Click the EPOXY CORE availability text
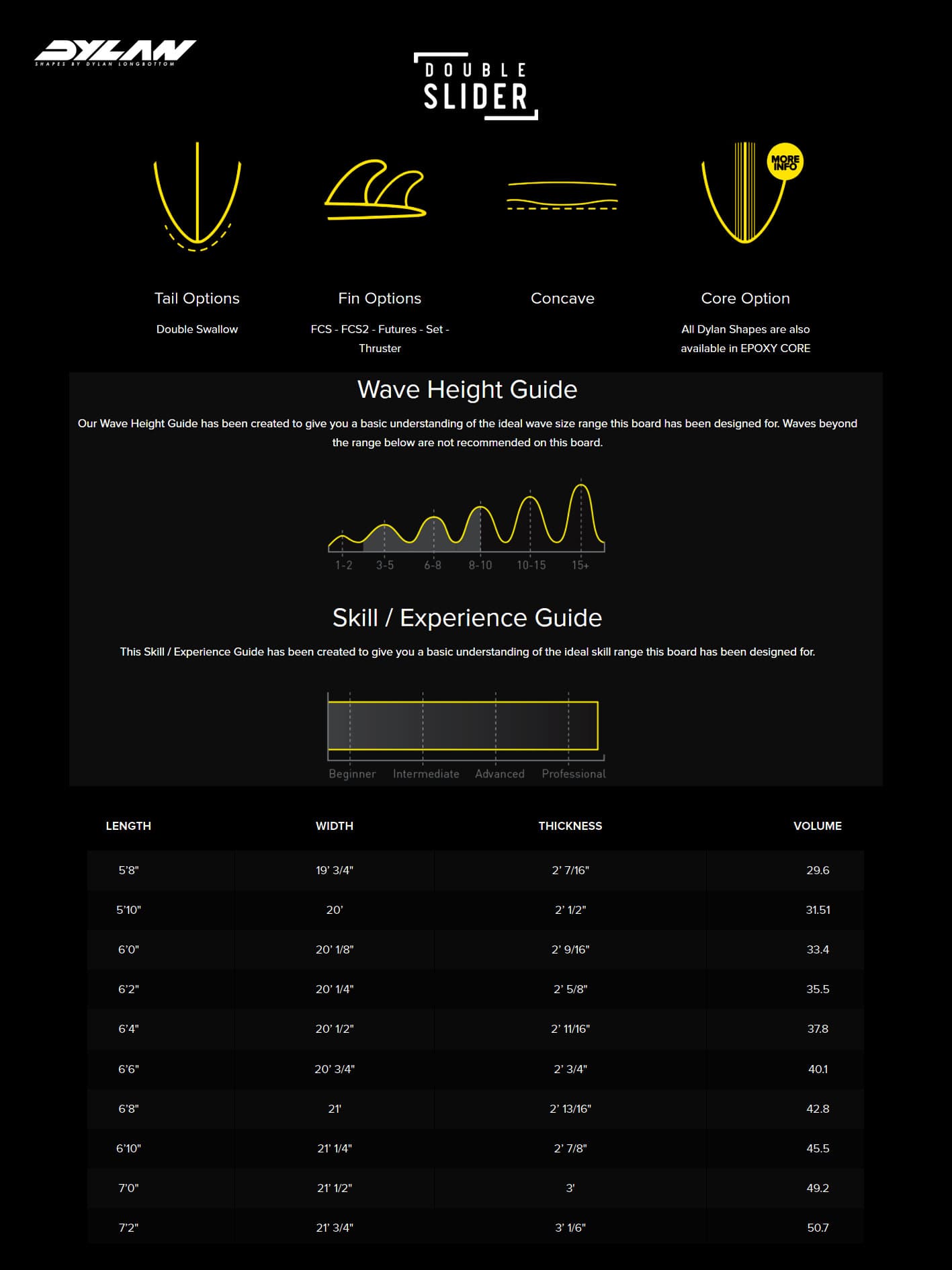Viewport: 952px width, 1270px height. click(x=745, y=339)
